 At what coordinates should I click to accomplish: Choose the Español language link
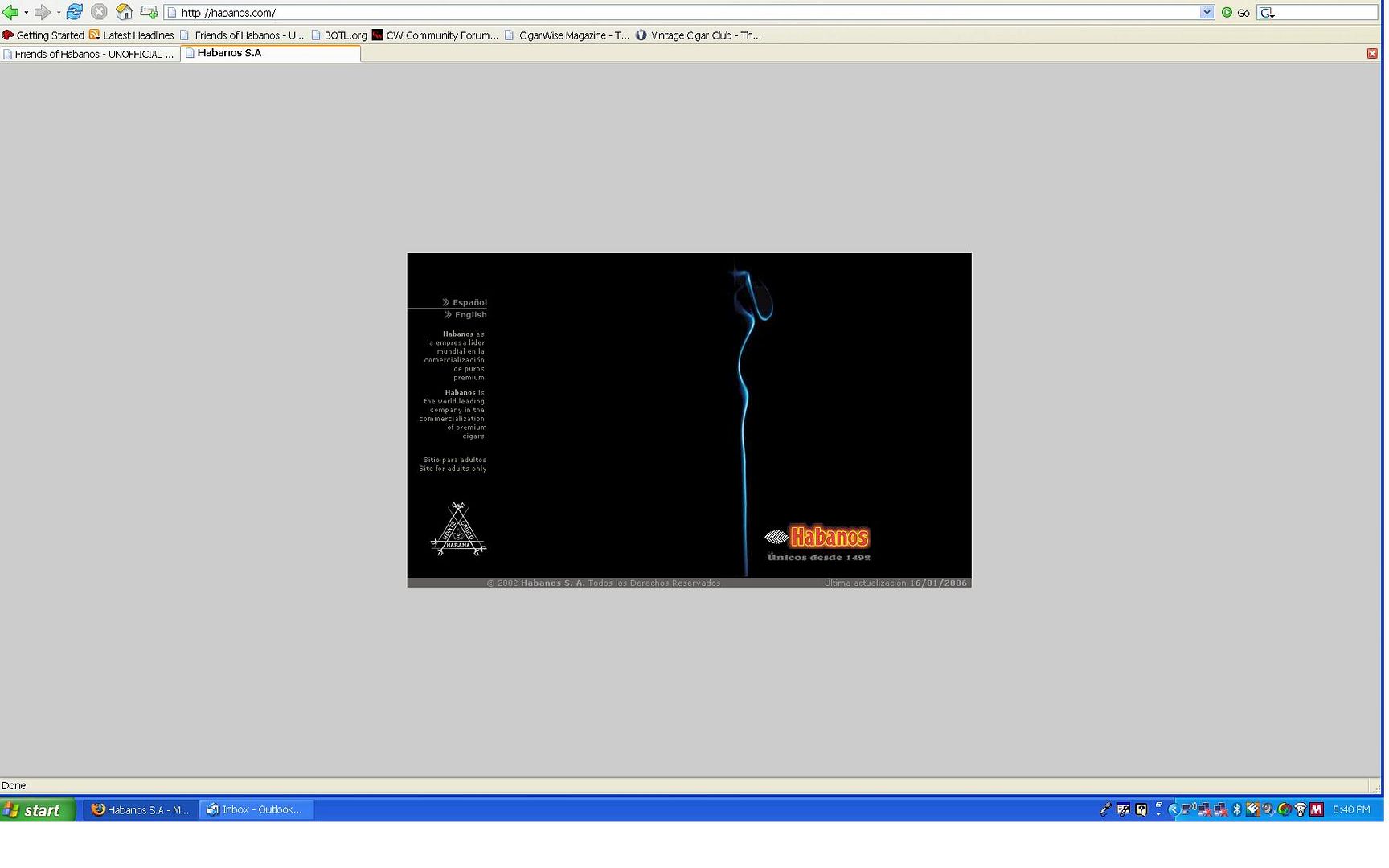click(x=465, y=303)
